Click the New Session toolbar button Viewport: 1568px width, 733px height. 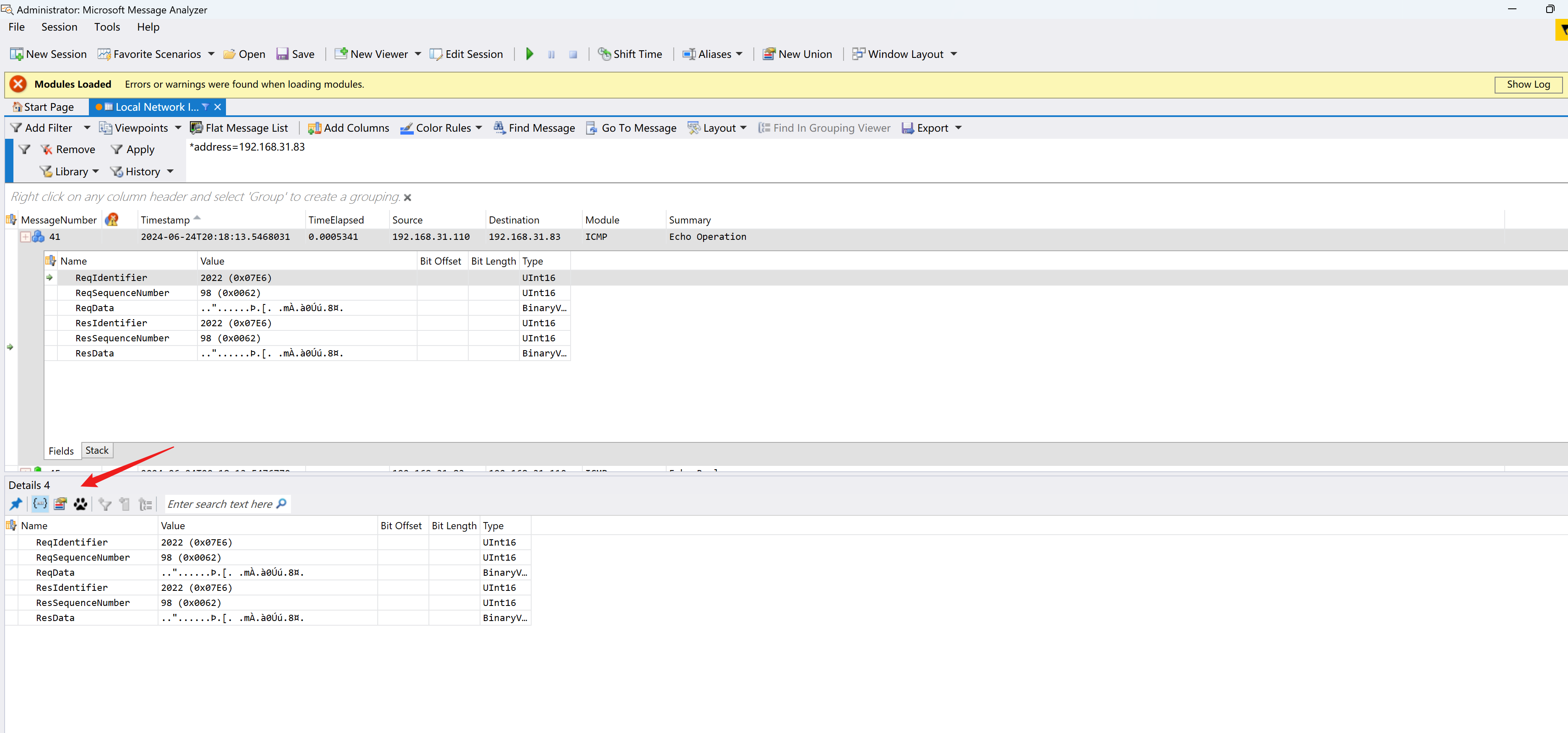pos(48,54)
